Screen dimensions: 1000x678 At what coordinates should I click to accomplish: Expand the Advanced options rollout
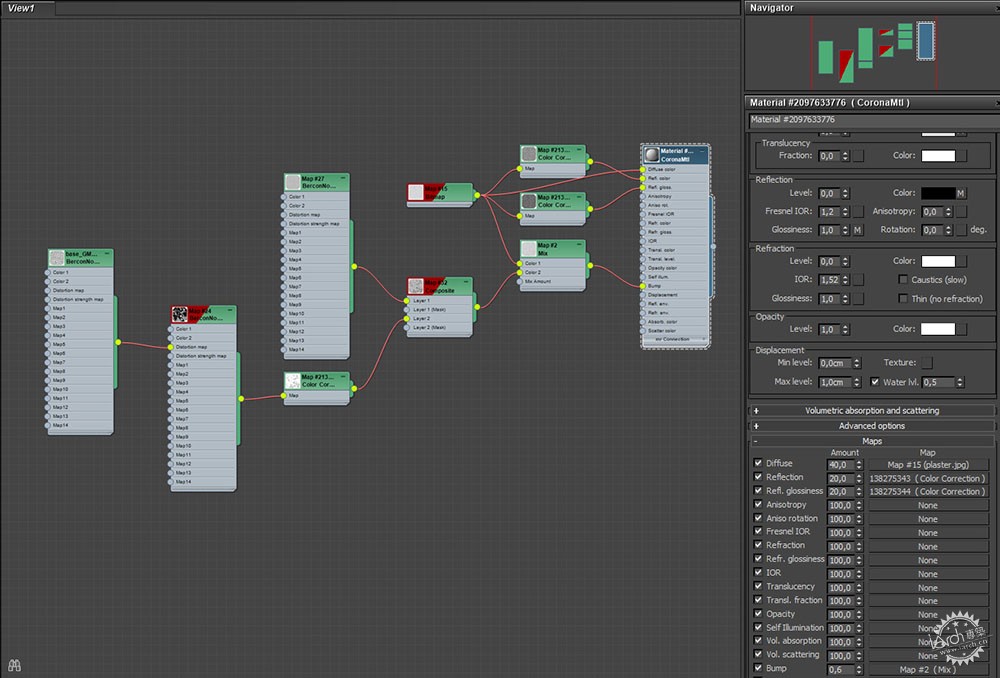pos(871,425)
